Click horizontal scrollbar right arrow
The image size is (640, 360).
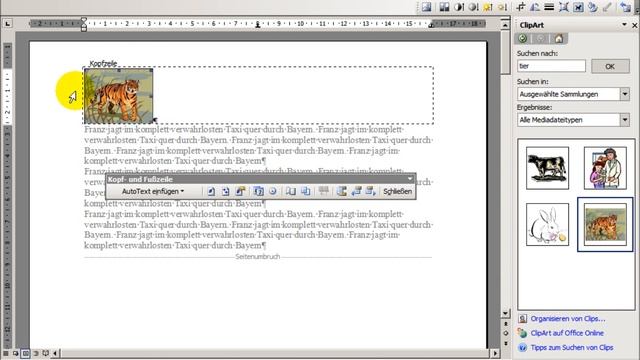pos(495,353)
